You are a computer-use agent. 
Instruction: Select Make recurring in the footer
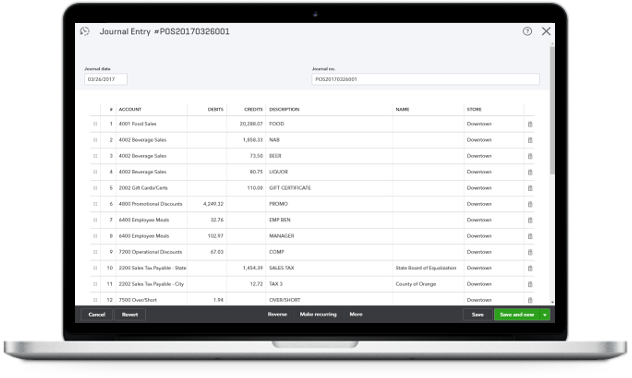coord(318,314)
